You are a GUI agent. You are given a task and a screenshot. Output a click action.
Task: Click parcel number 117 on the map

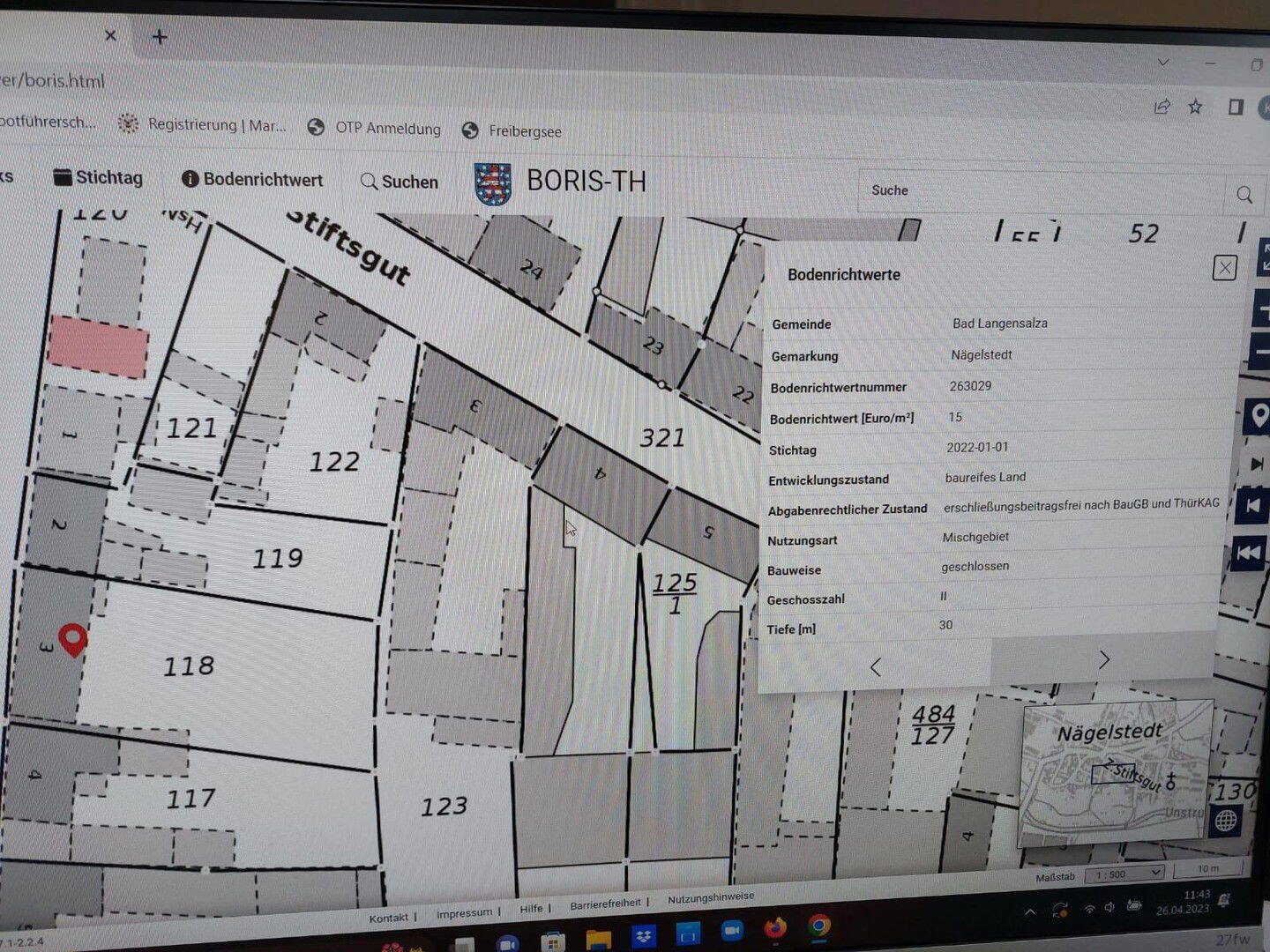191,799
